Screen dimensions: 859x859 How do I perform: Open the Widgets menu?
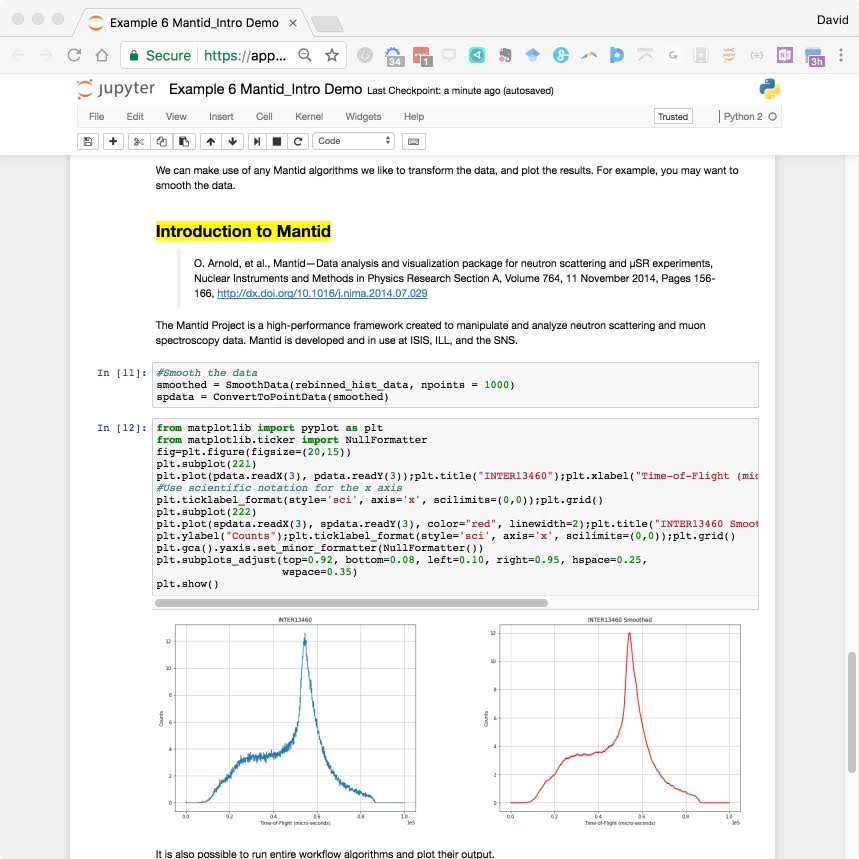click(363, 117)
